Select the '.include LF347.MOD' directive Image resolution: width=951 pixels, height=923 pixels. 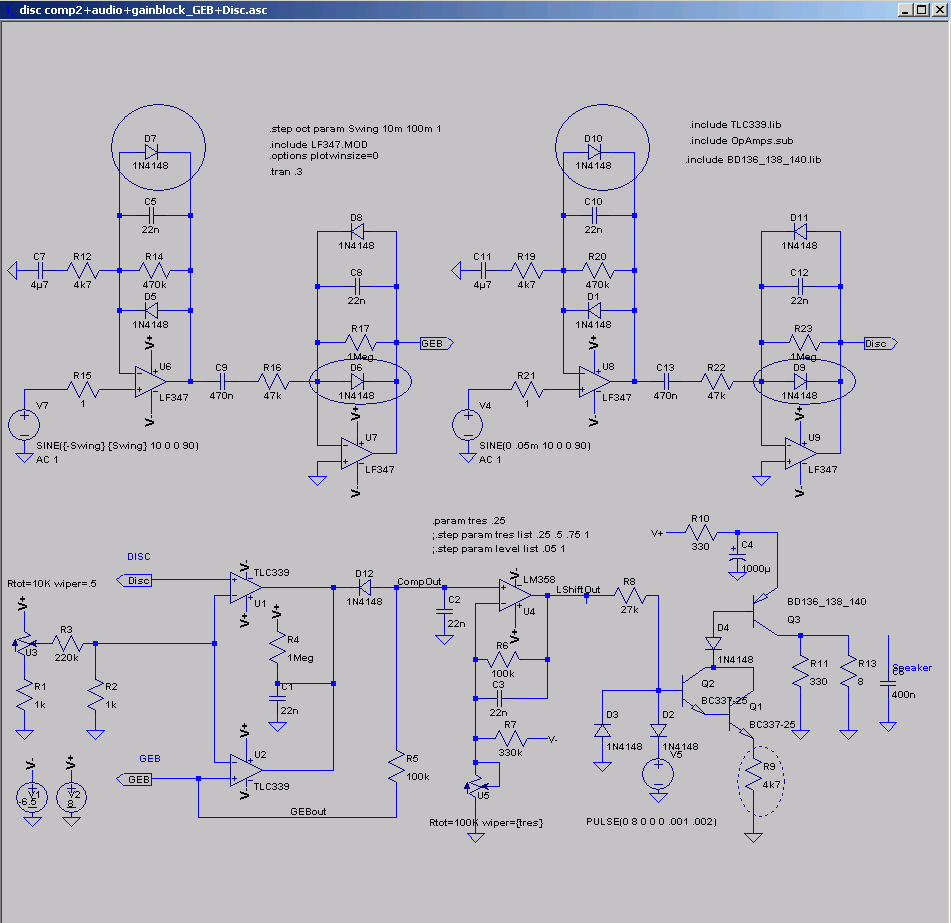[318, 144]
